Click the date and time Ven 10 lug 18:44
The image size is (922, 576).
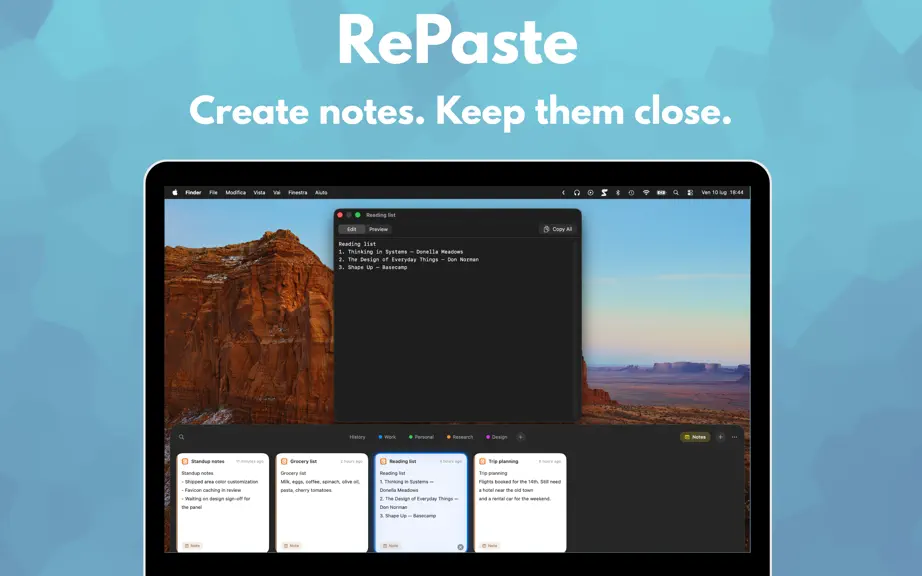click(x=722, y=192)
